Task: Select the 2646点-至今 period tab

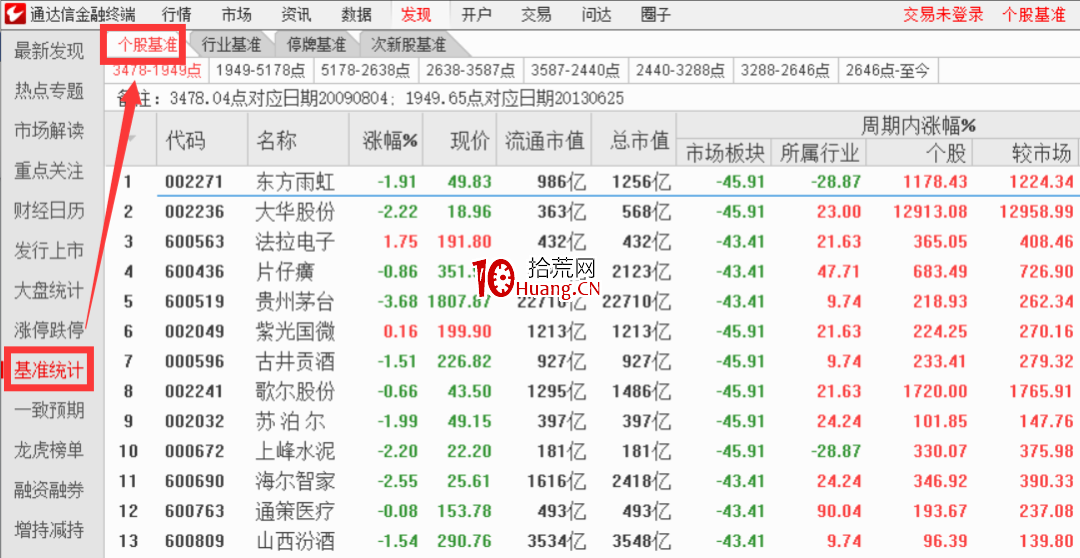Action: [x=888, y=70]
